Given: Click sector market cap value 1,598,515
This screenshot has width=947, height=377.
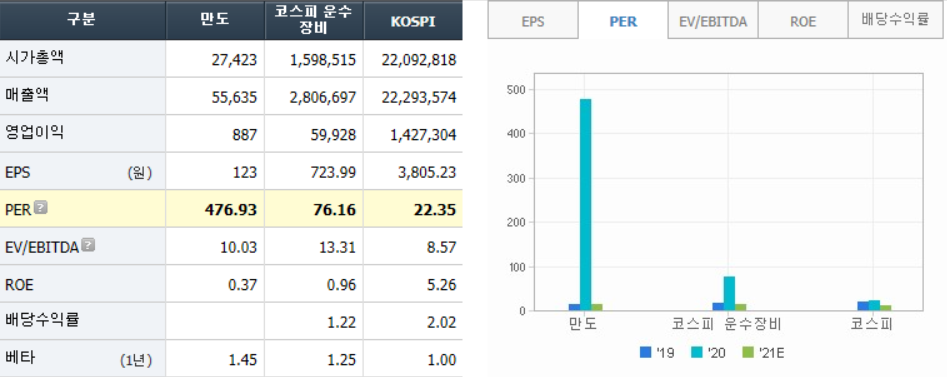Looking at the screenshot, I should pyautogui.click(x=323, y=60).
